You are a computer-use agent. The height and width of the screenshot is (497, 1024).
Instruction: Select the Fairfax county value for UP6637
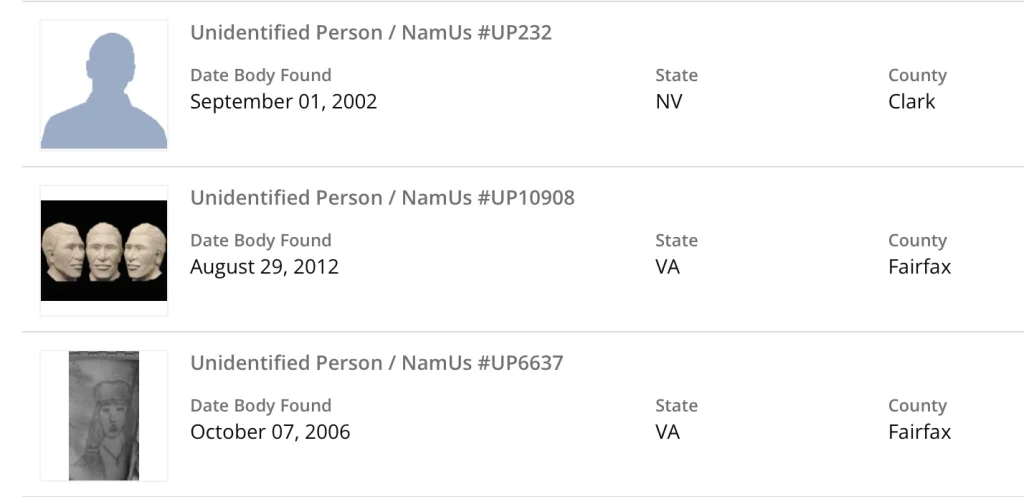(x=920, y=432)
